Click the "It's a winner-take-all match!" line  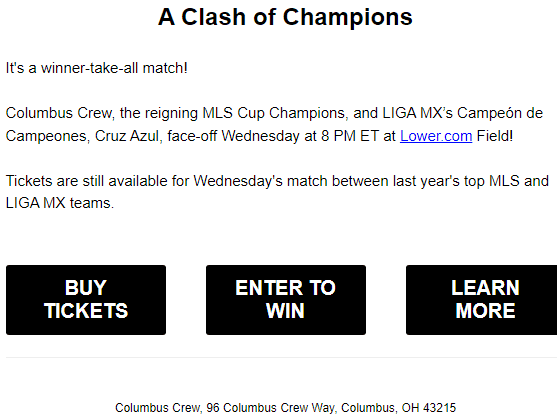pyautogui.click(x=97, y=68)
